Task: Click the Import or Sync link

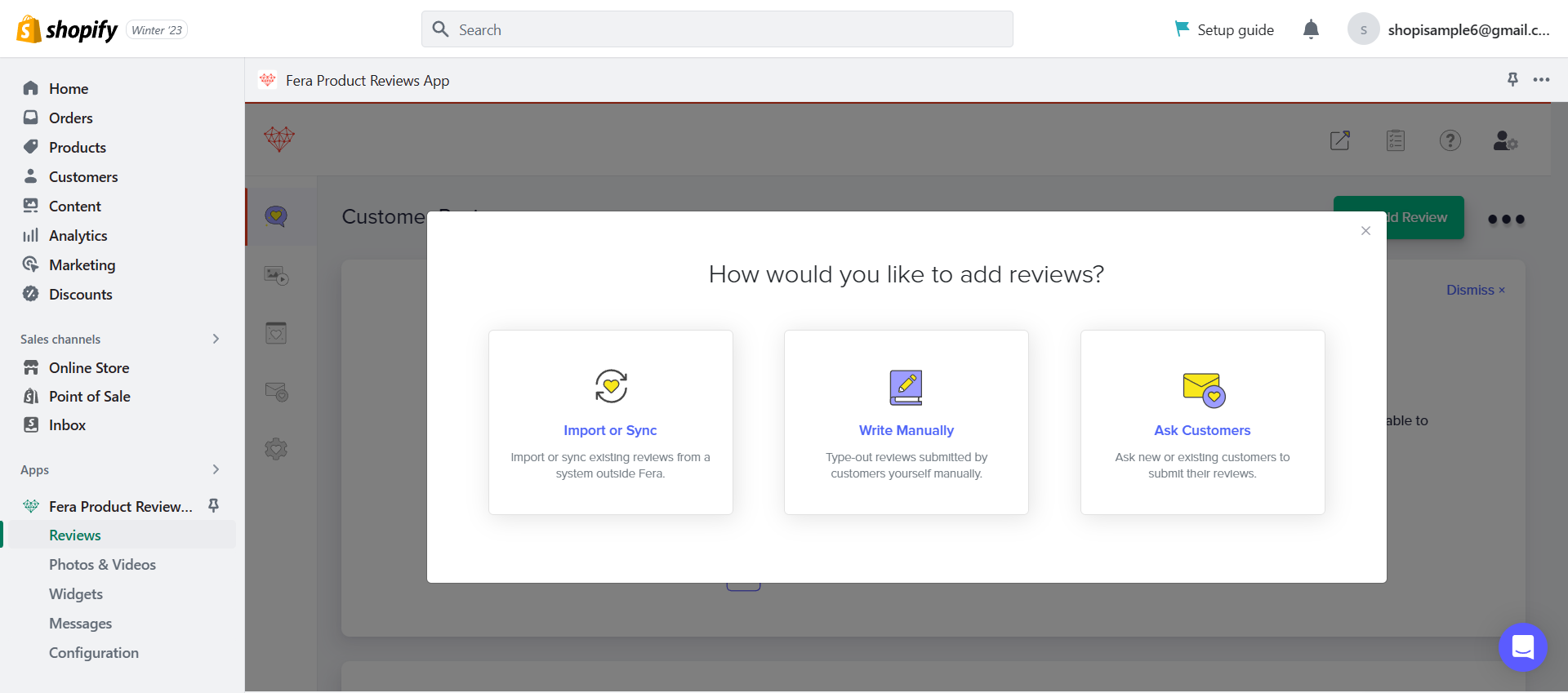Action: pyautogui.click(x=610, y=430)
